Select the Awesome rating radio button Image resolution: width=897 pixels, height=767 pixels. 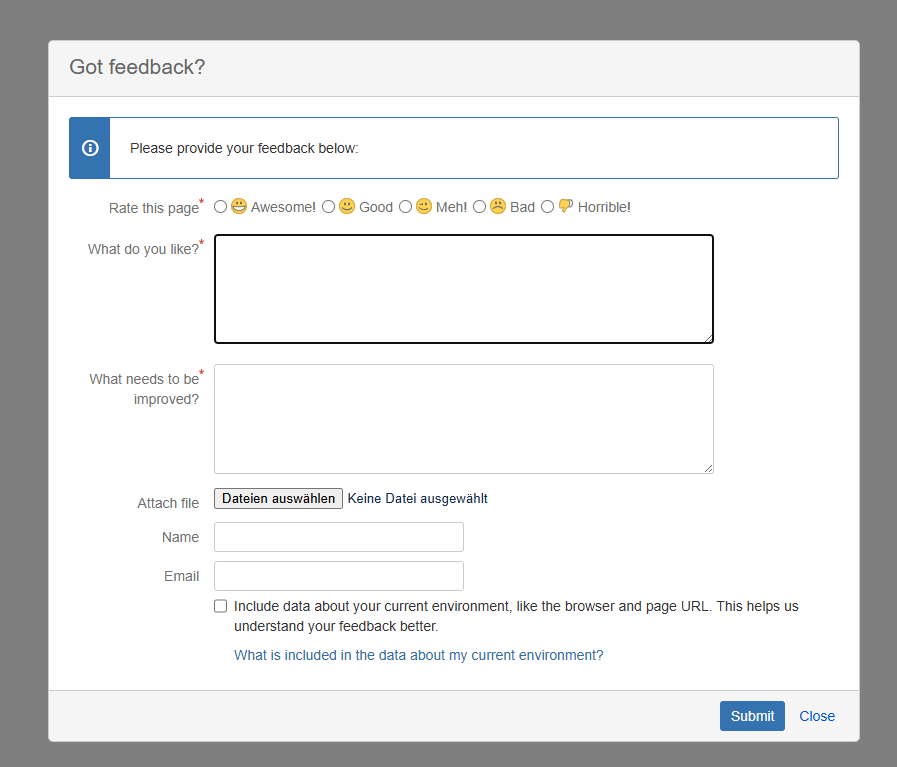(220, 206)
